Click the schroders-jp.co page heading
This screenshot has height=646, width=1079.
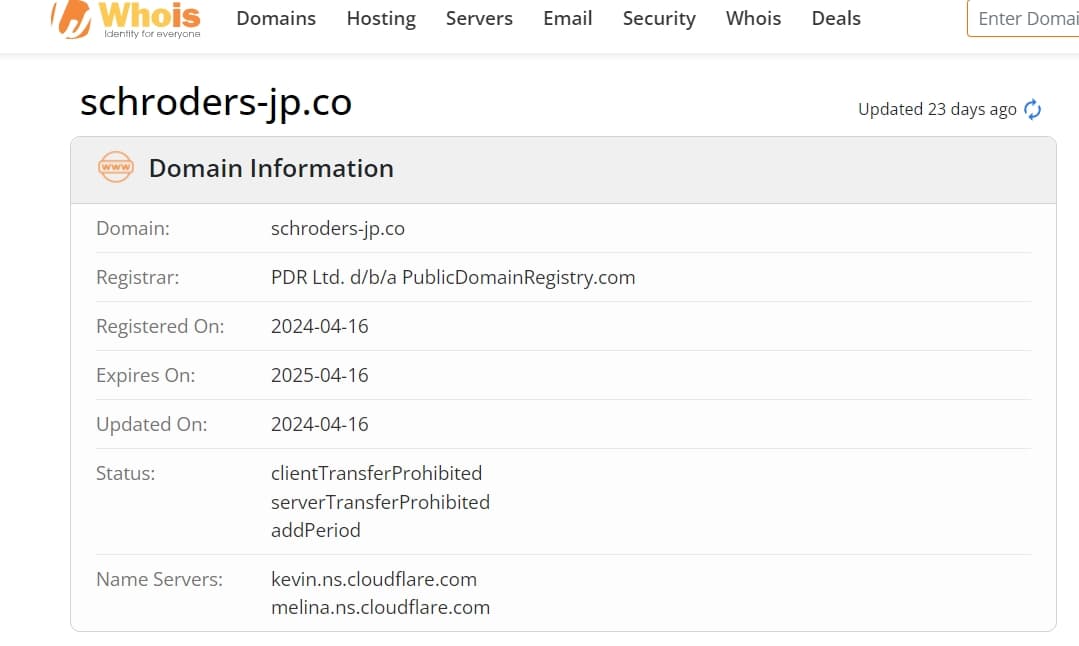(x=216, y=102)
